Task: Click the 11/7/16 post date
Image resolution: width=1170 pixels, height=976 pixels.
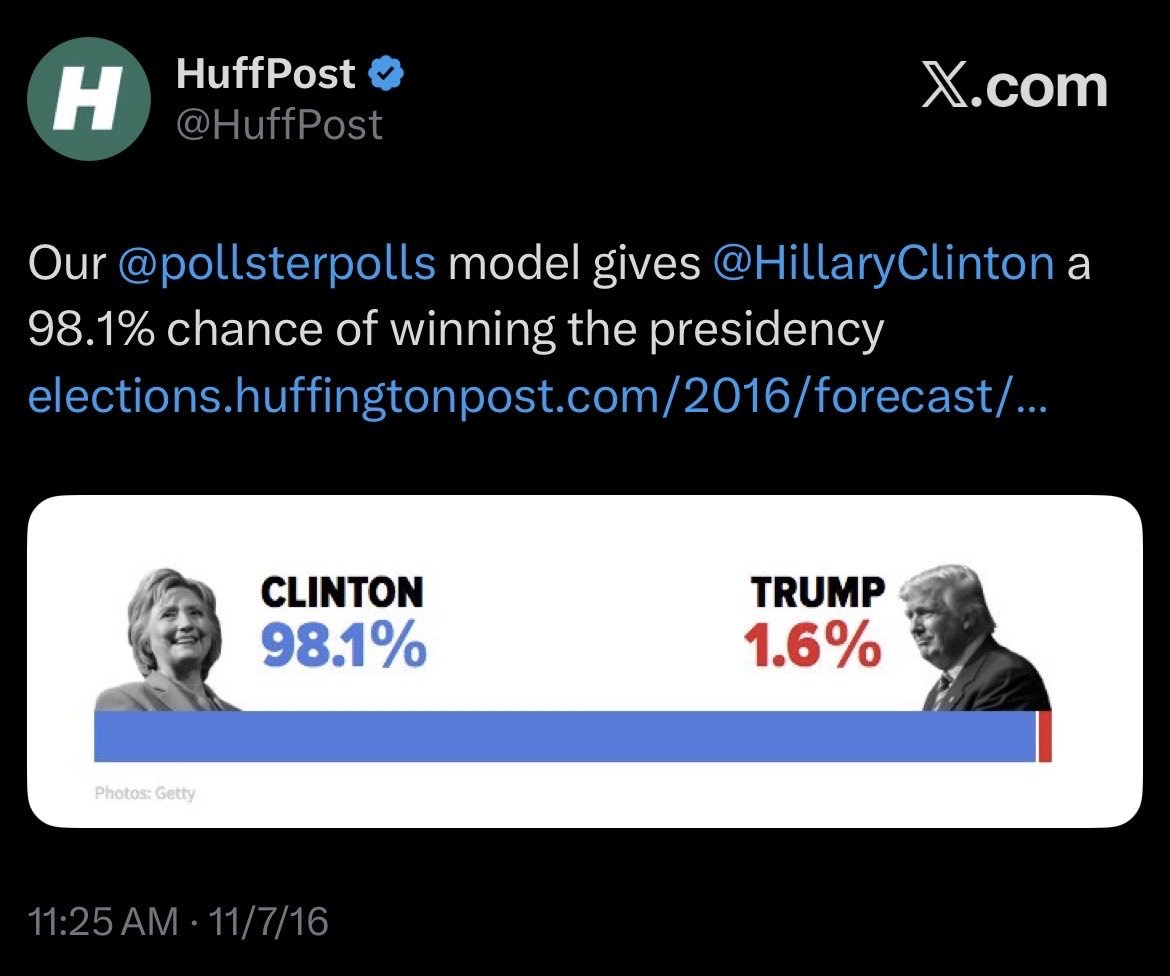Action: (269, 922)
